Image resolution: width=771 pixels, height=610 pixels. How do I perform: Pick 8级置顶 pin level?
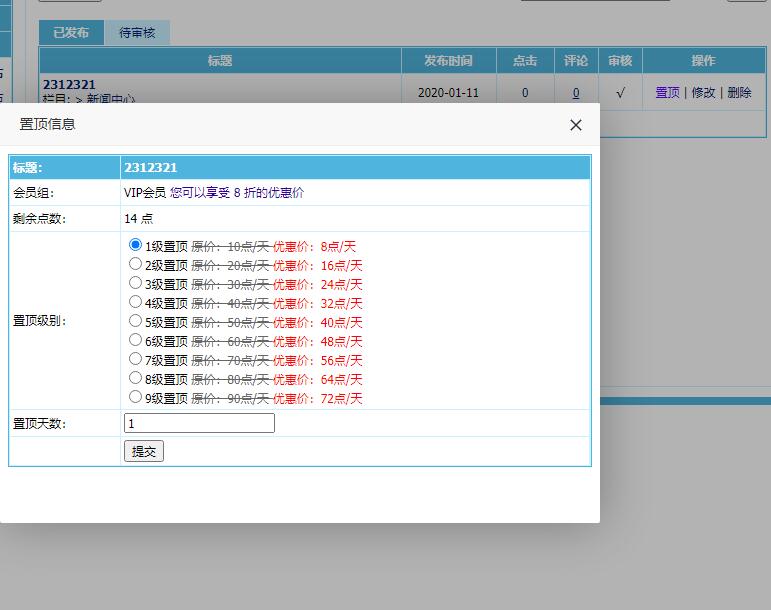[135, 378]
